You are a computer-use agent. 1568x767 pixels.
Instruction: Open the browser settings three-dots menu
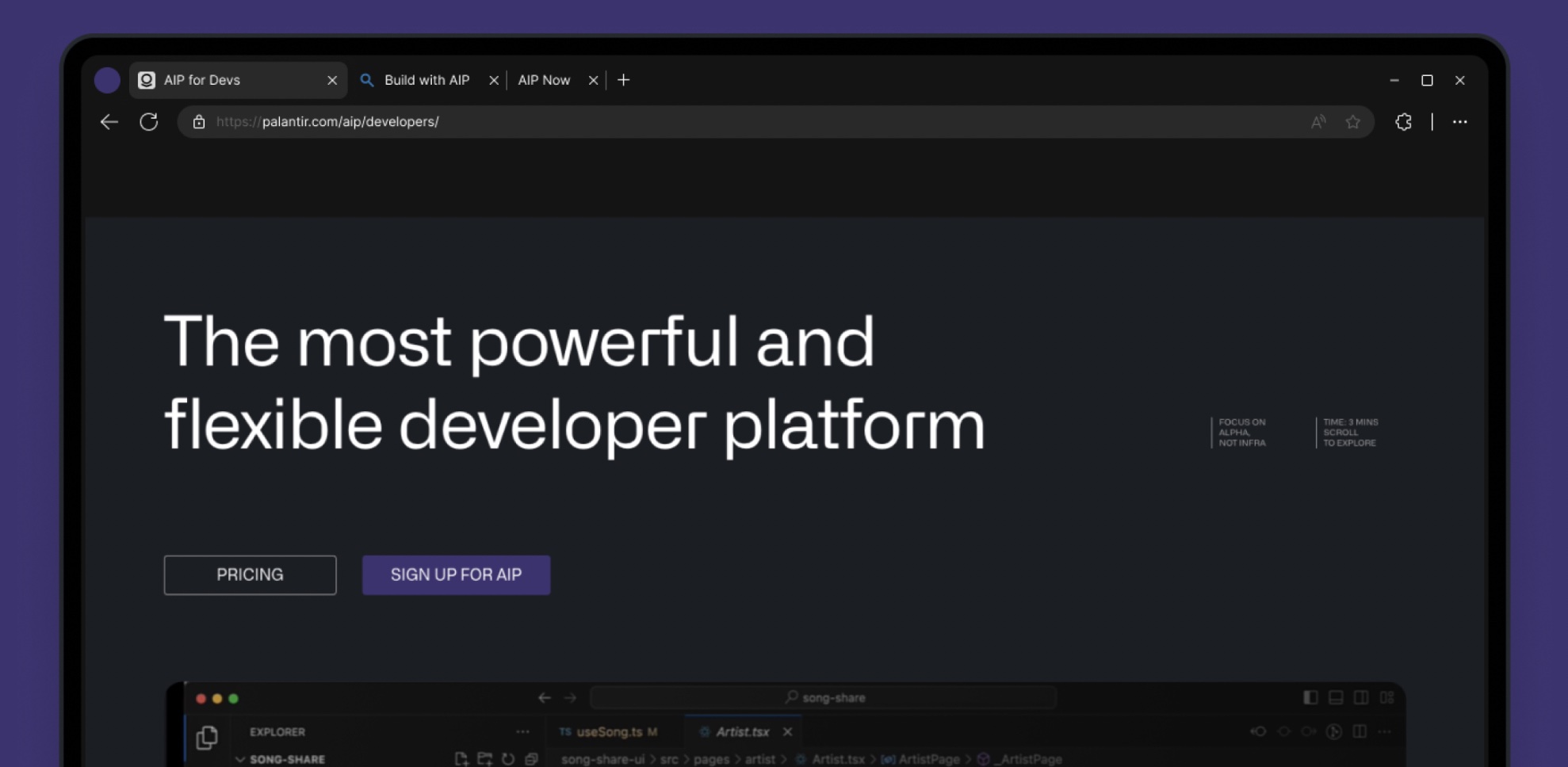click(x=1460, y=122)
